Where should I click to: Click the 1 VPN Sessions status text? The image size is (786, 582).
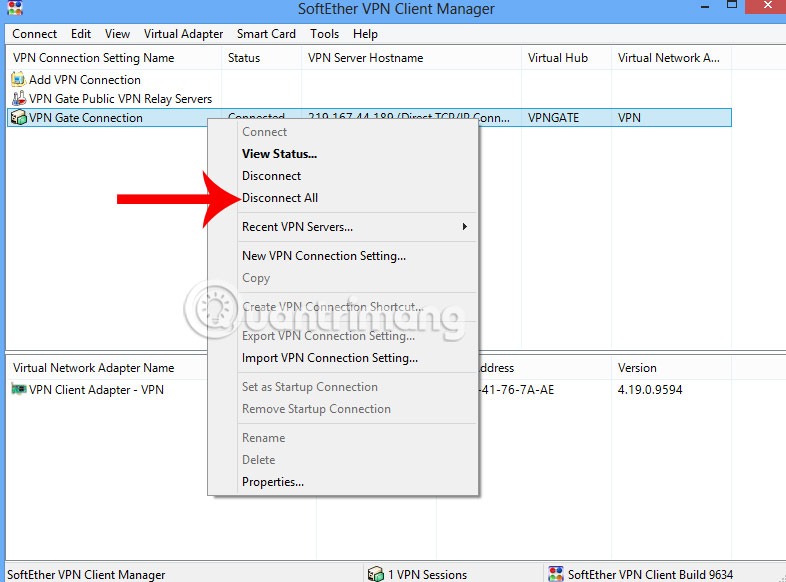pos(427,574)
